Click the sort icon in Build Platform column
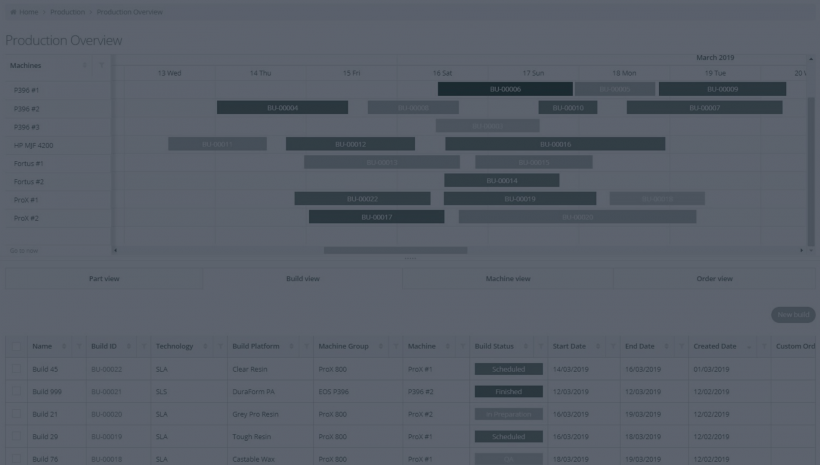This screenshot has width=820, height=465. coord(292,347)
